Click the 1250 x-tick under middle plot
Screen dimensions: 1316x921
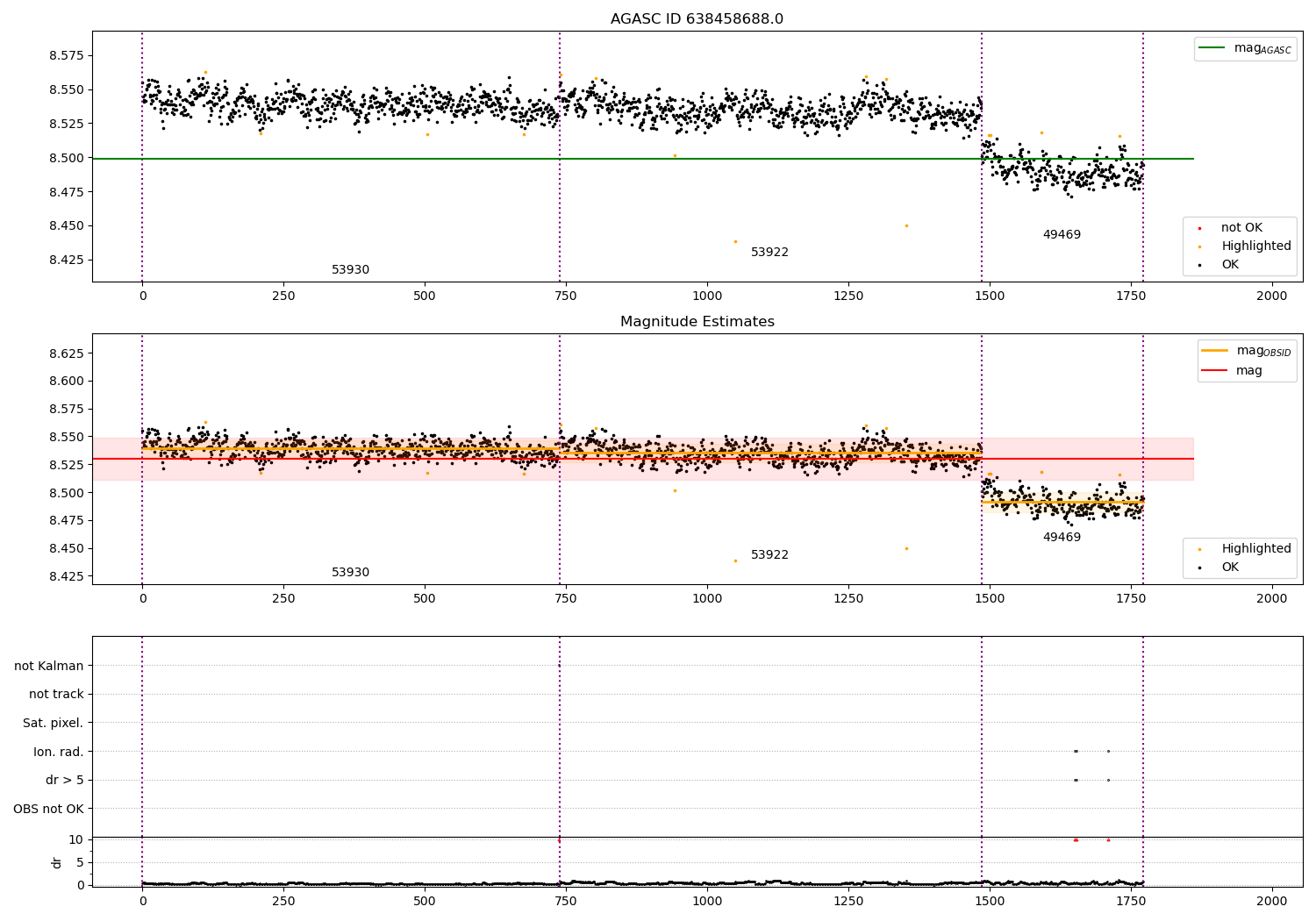848,599
